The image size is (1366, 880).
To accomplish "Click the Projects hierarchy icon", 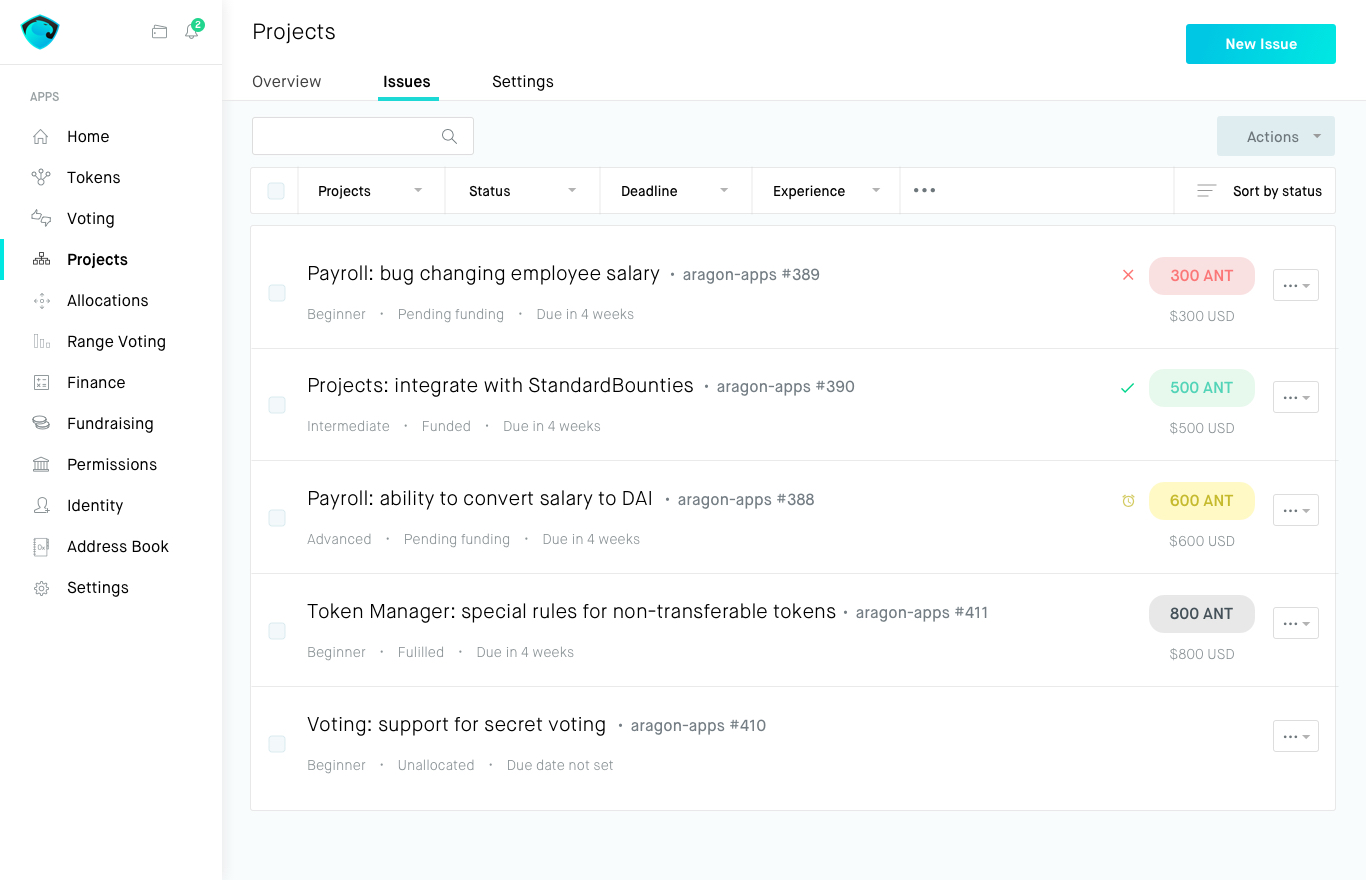I will pyautogui.click(x=41, y=259).
